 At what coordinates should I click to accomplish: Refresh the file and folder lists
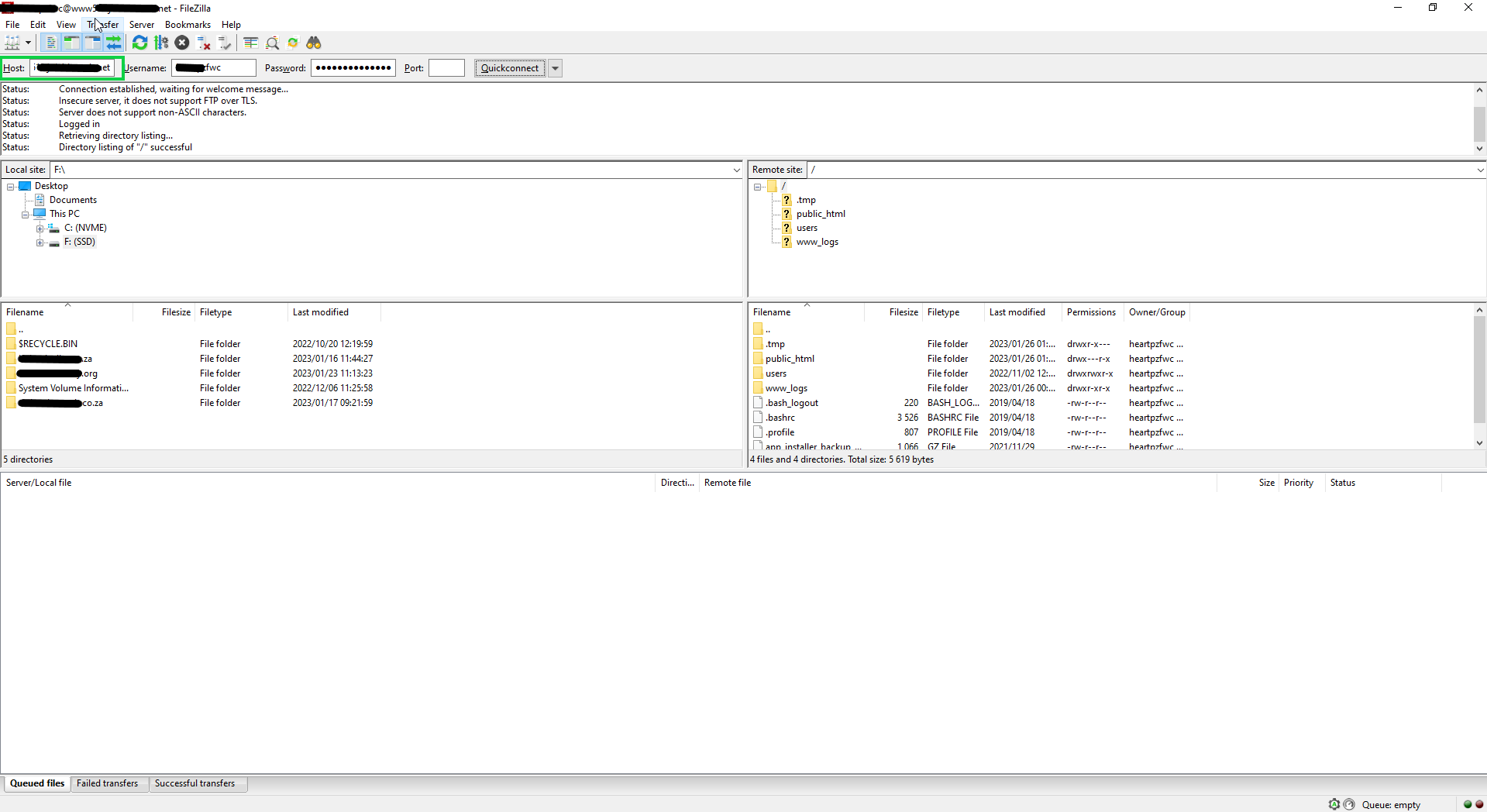(140, 43)
